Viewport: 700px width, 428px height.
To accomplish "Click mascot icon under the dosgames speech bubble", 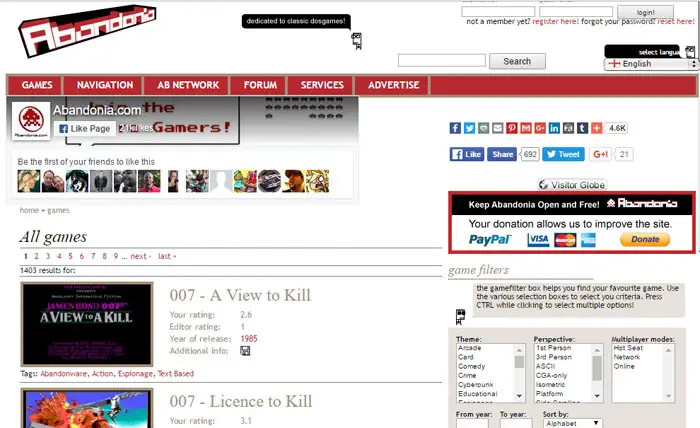I will coord(356,41).
